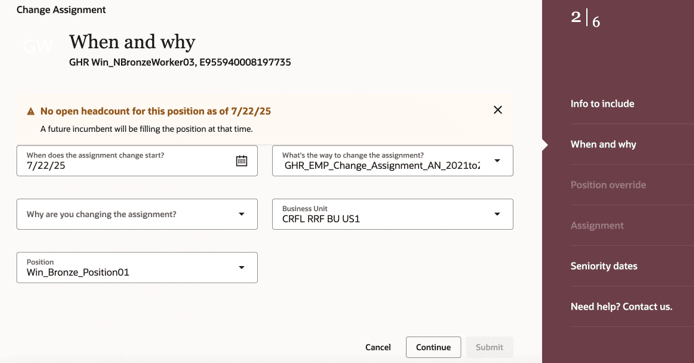Click the assignment change start date field
694x363 pixels.
pos(137,161)
